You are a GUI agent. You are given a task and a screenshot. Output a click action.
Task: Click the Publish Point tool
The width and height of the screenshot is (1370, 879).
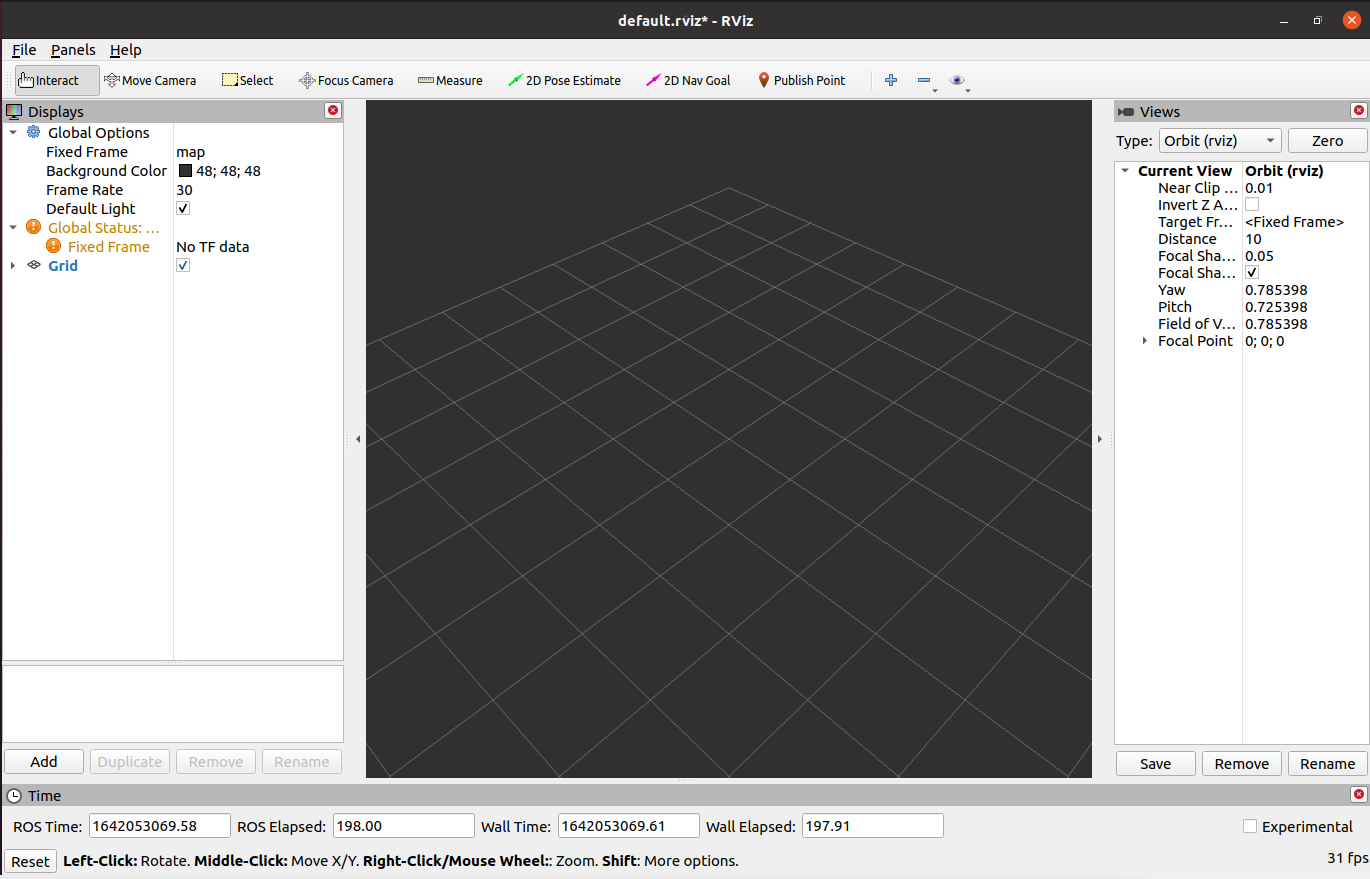[x=801, y=80]
